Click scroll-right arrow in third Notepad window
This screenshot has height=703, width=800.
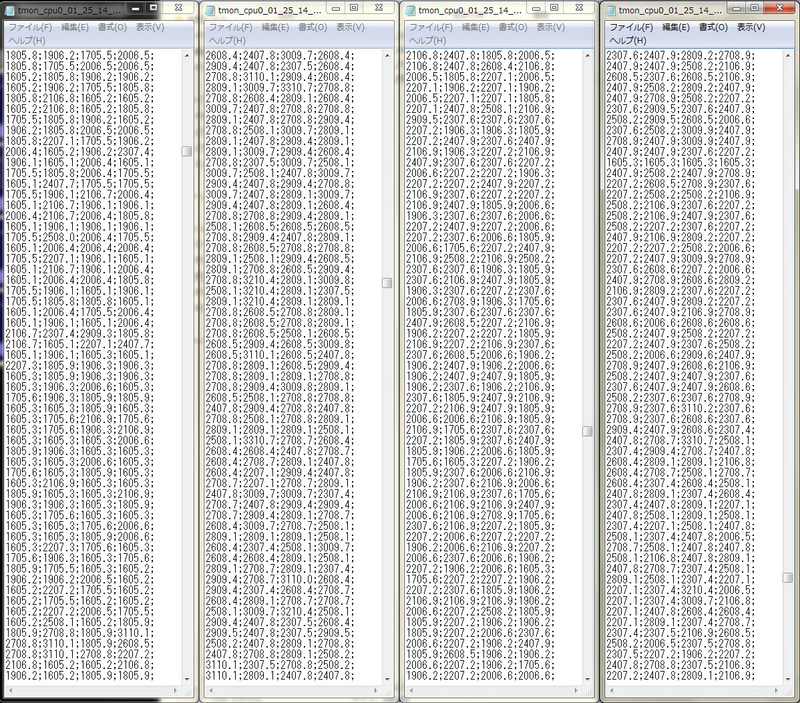tap(577, 690)
